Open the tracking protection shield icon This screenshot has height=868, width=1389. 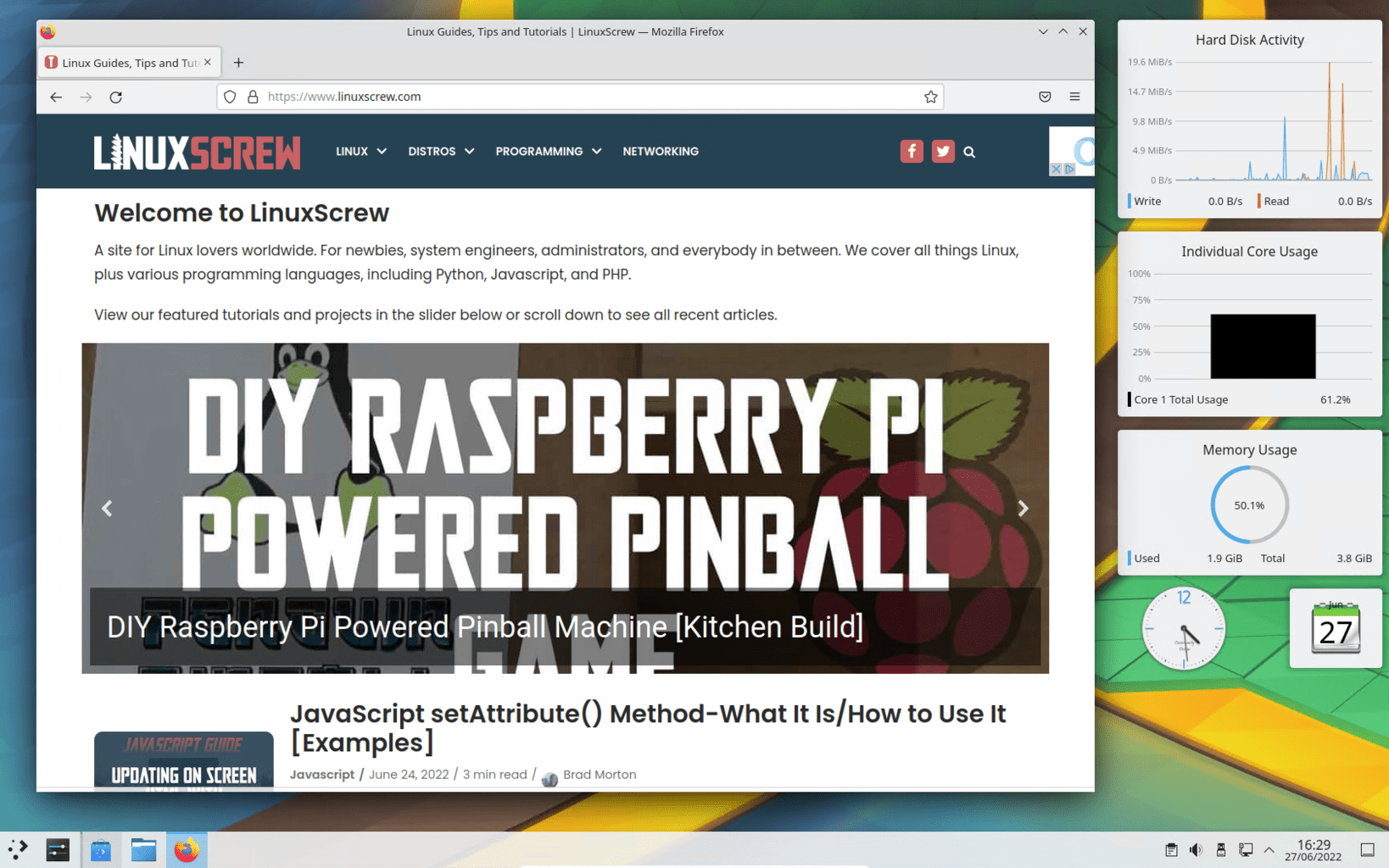230,97
